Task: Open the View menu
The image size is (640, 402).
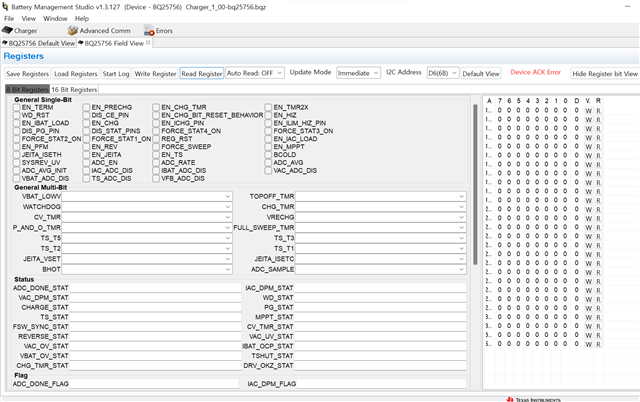Action: coord(29,18)
